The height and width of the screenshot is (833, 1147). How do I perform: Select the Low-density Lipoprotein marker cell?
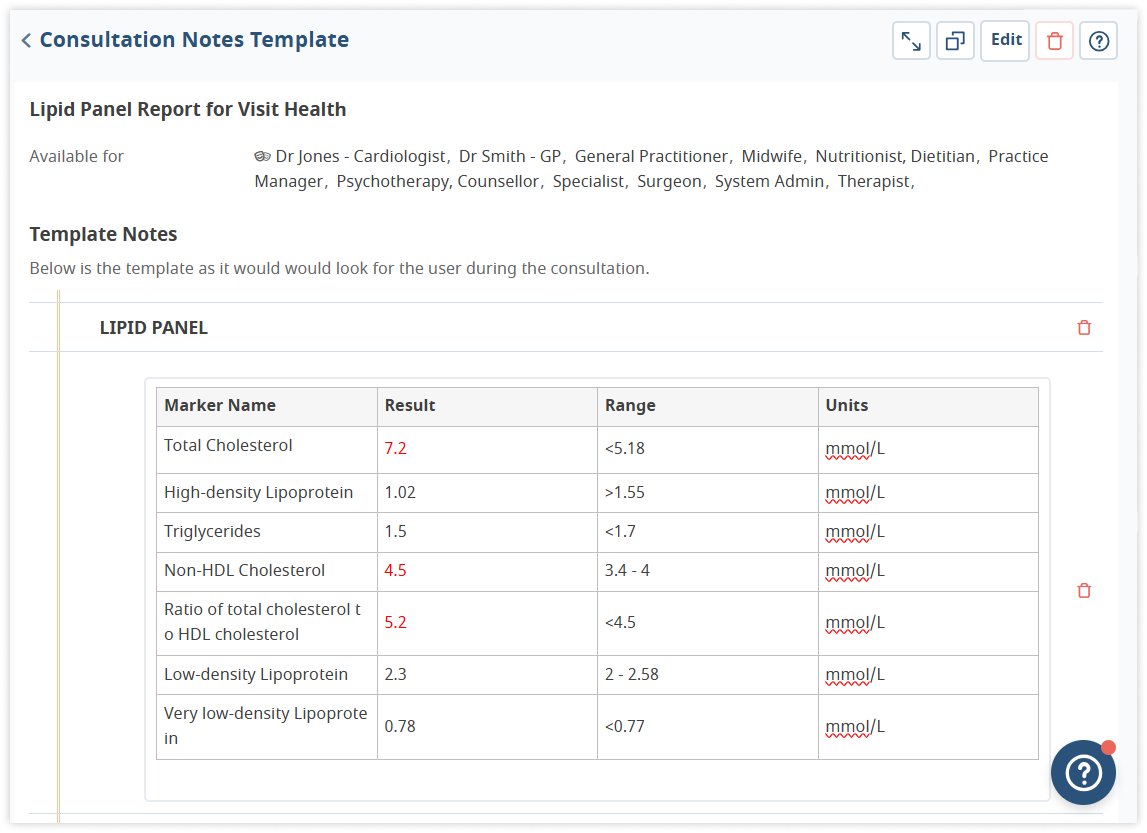pyautogui.click(x=267, y=675)
